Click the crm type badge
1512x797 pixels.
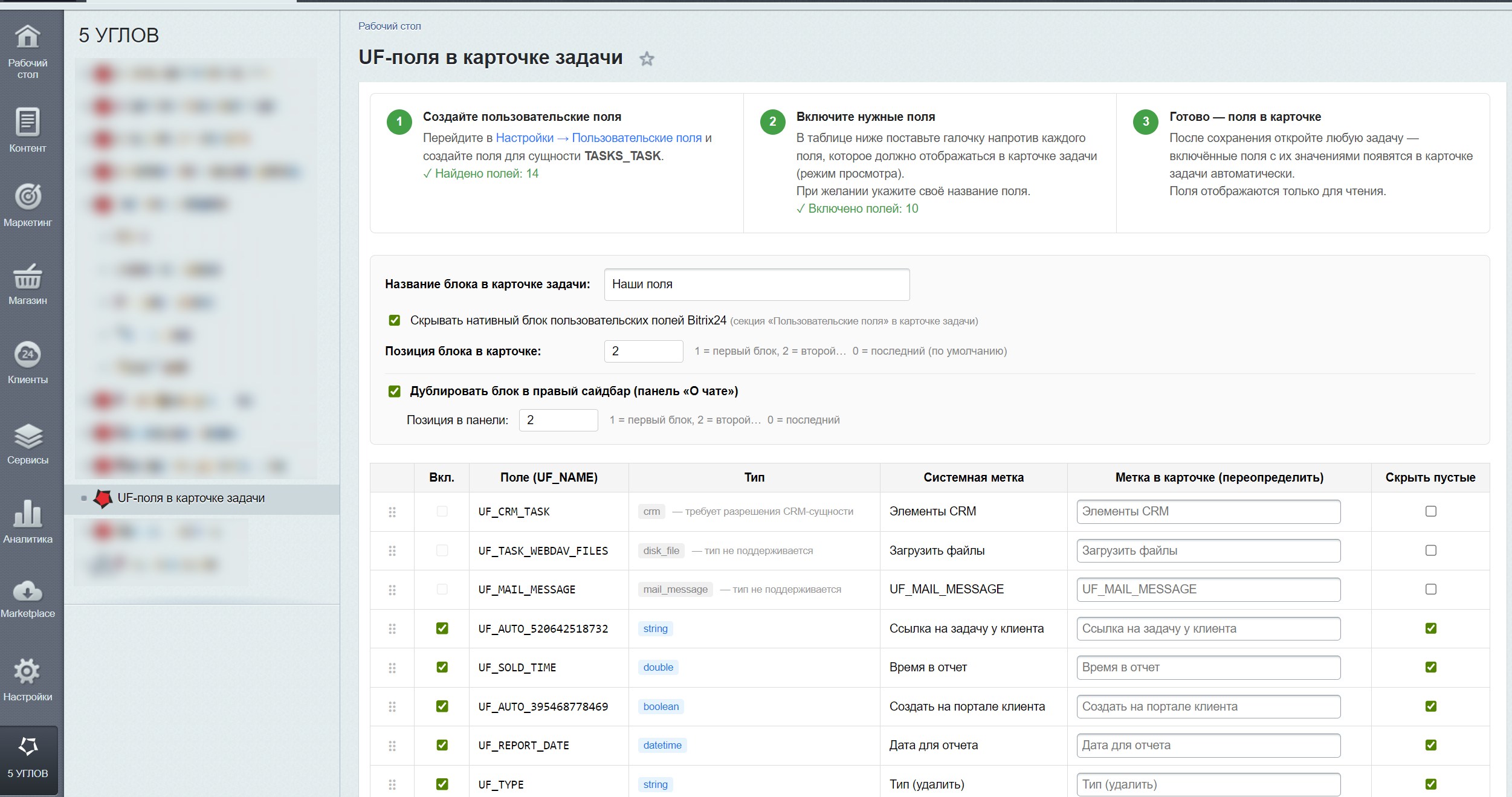point(651,512)
